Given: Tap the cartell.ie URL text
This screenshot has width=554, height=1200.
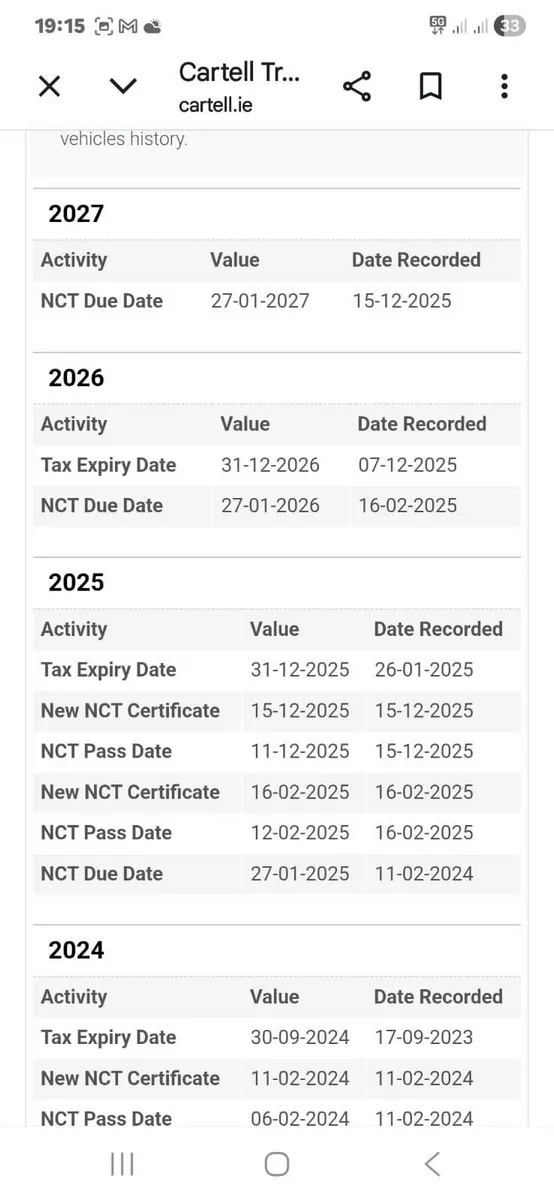Looking at the screenshot, I should (x=216, y=104).
